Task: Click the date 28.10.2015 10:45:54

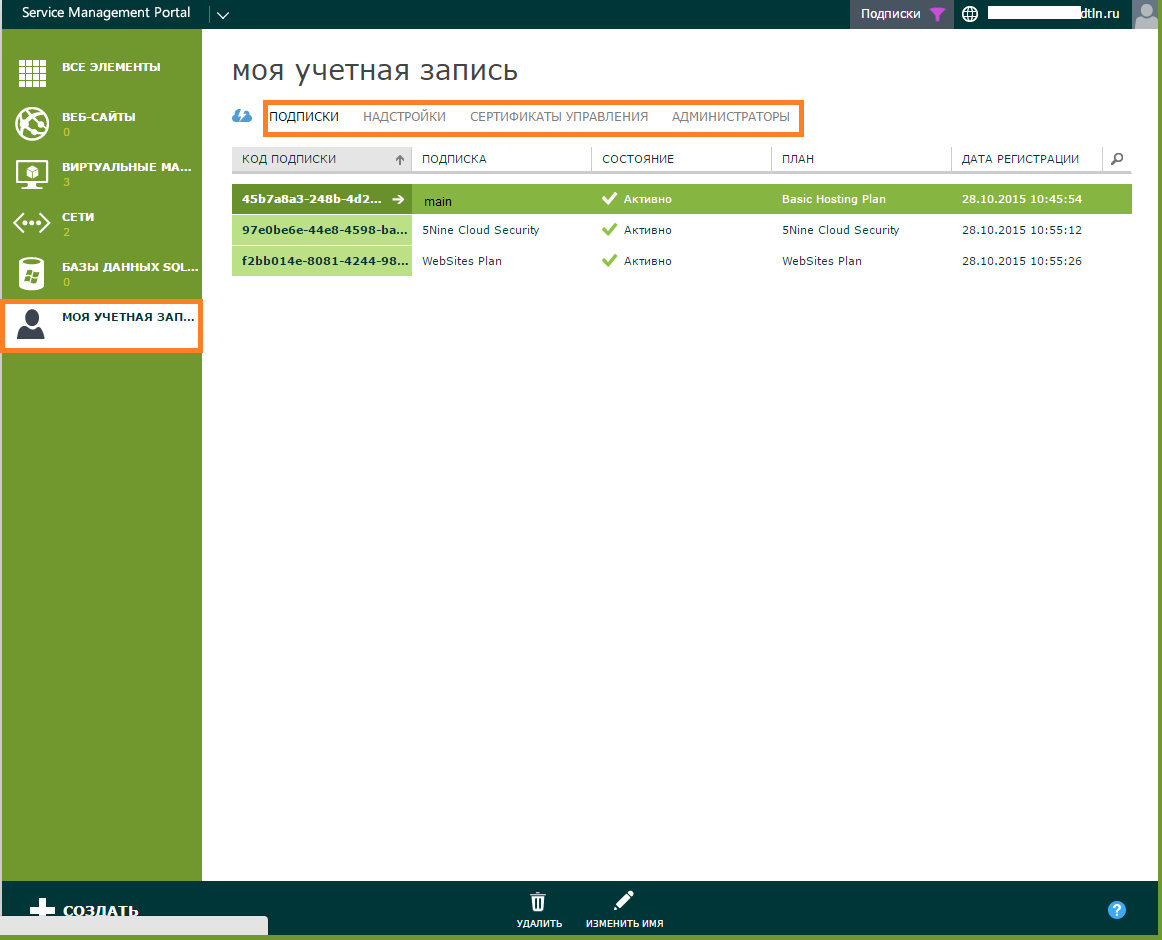Action: pos(1022,199)
